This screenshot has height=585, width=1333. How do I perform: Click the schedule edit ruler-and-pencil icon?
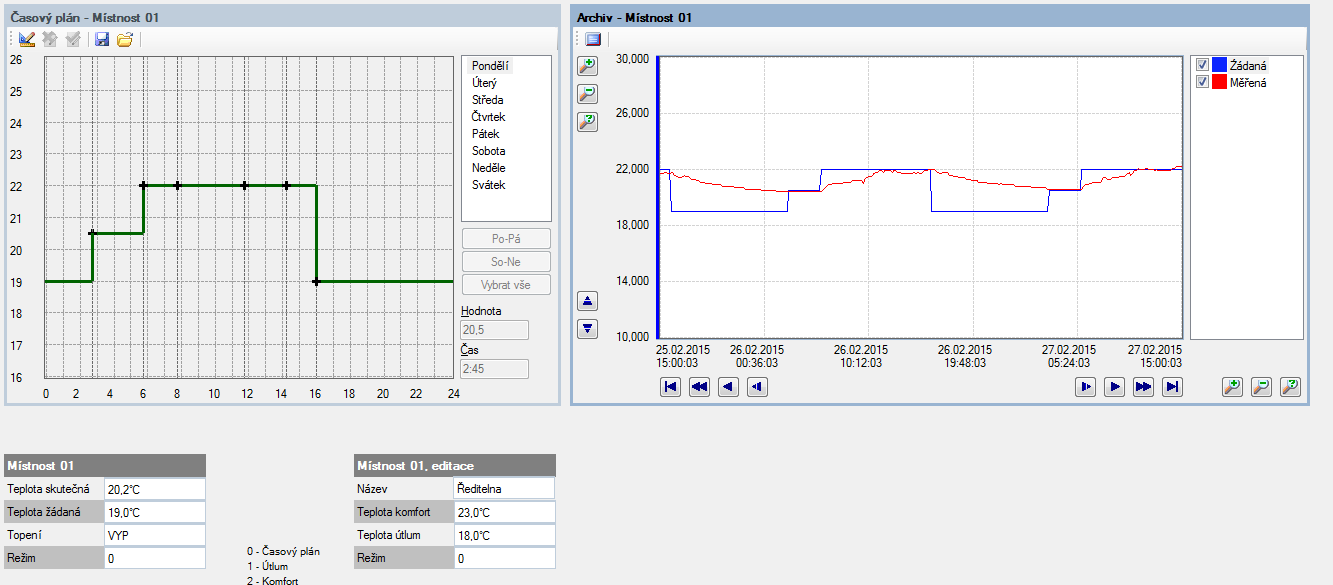27,40
